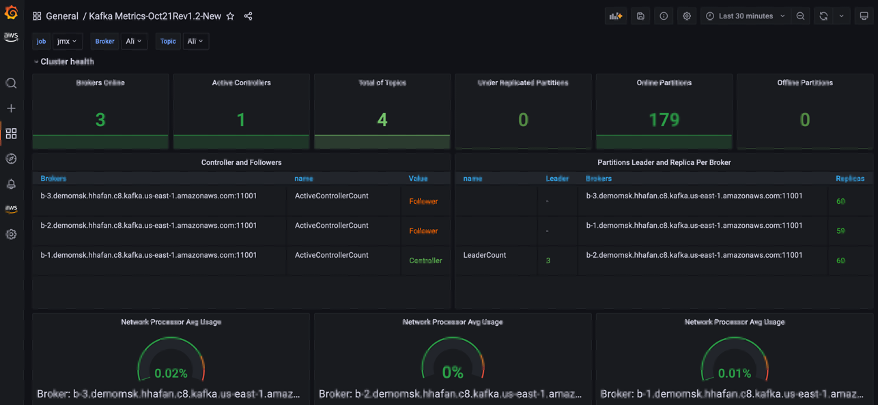
Task: Open the Last 30 minutes time picker
Action: tap(746, 16)
